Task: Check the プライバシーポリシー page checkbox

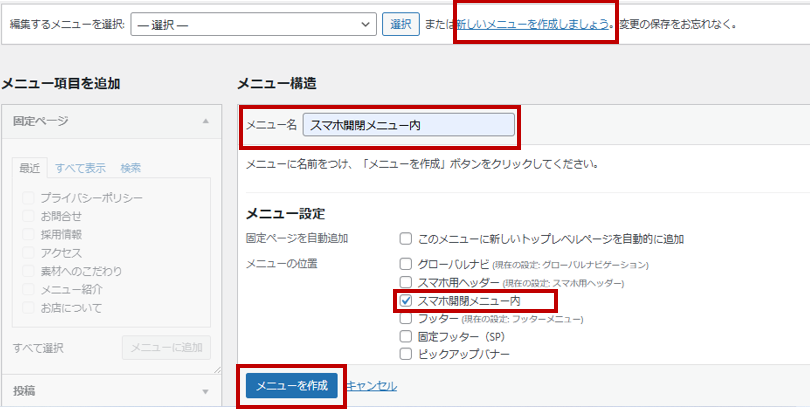Action: pyautogui.click(x=29, y=198)
